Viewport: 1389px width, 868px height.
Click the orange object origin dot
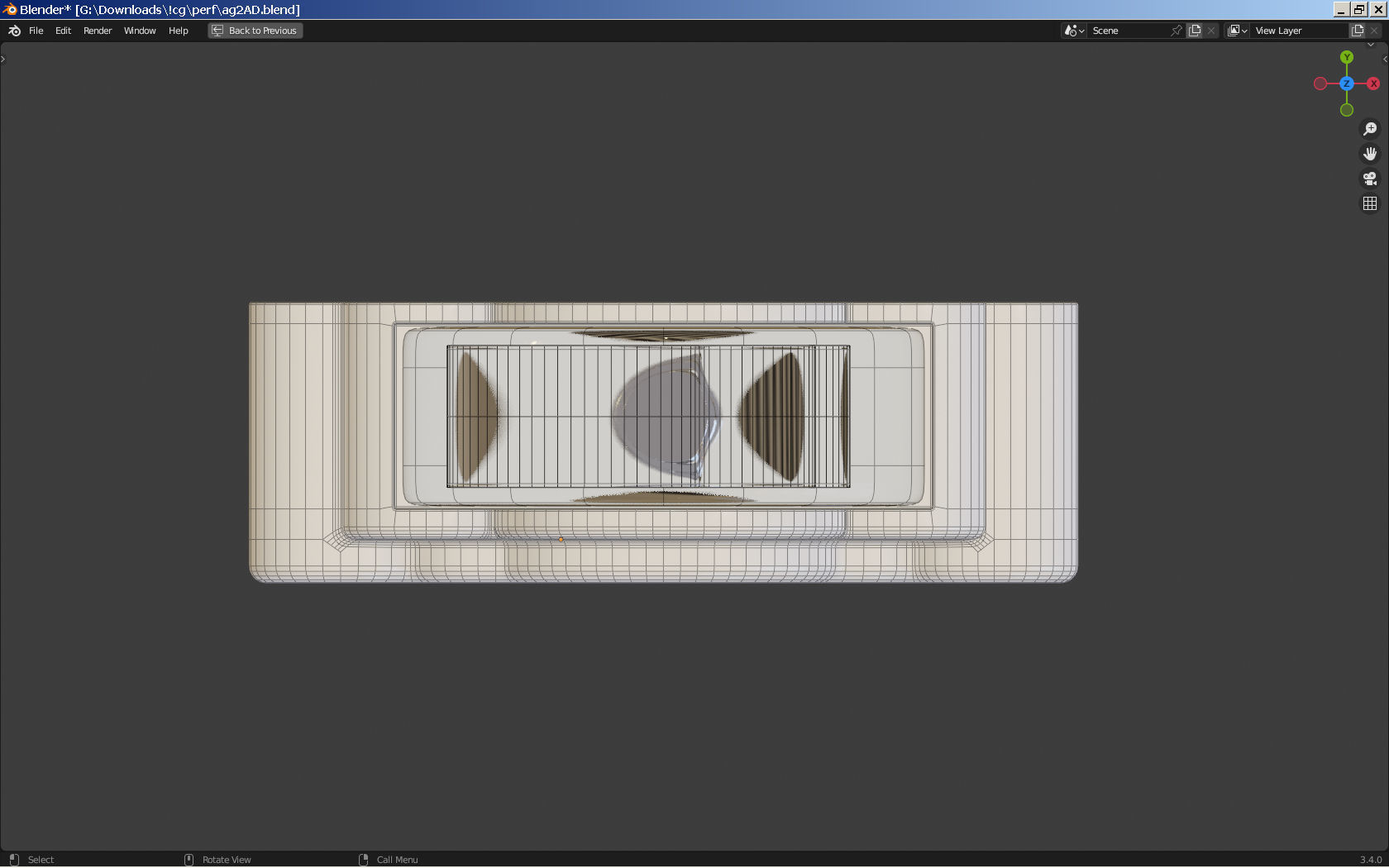click(561, 540)
